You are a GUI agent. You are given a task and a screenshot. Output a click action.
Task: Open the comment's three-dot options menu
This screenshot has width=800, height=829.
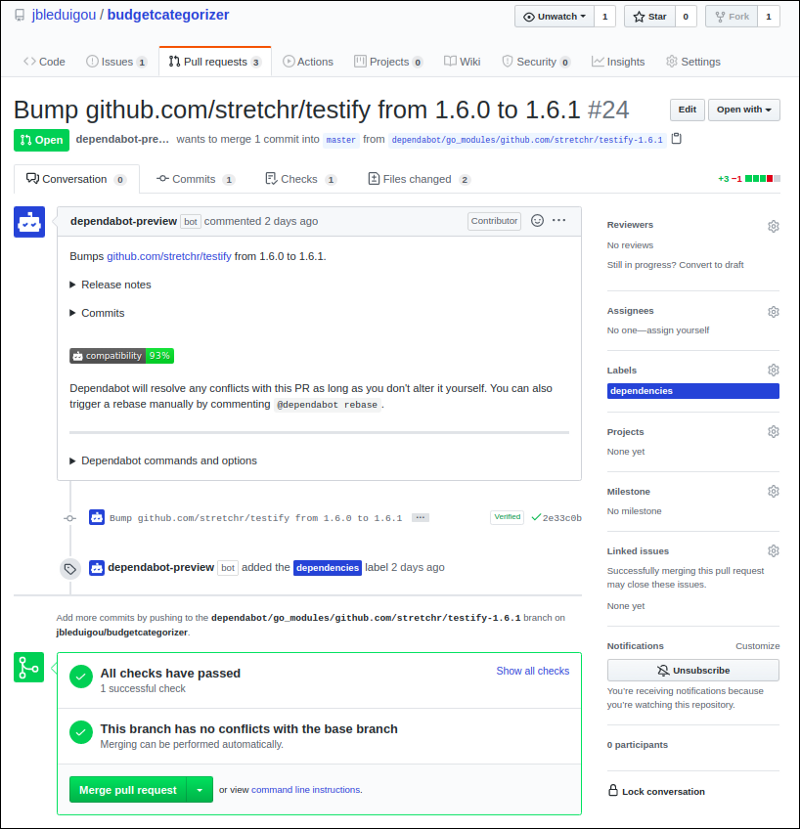click(x=559, y=220)
